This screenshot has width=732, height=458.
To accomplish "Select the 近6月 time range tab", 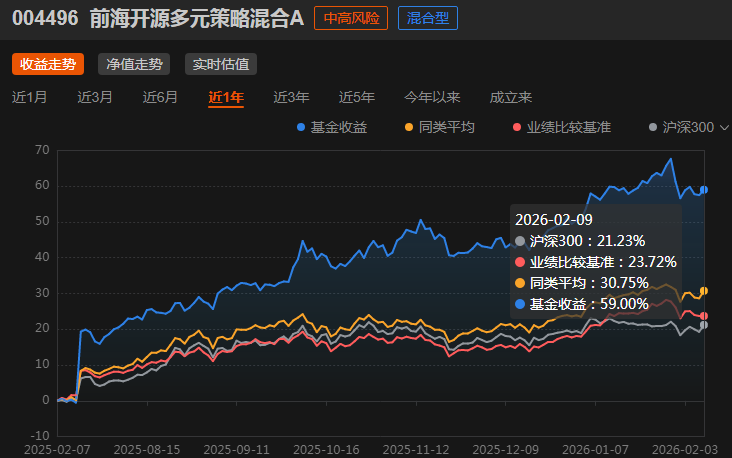I will 160,97.
